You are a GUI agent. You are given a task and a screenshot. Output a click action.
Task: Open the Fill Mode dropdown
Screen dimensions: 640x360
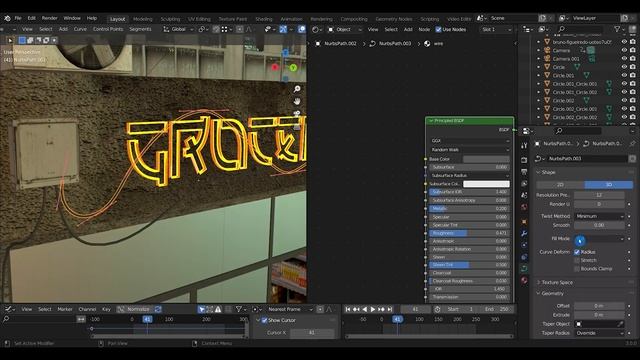[599, 239]
